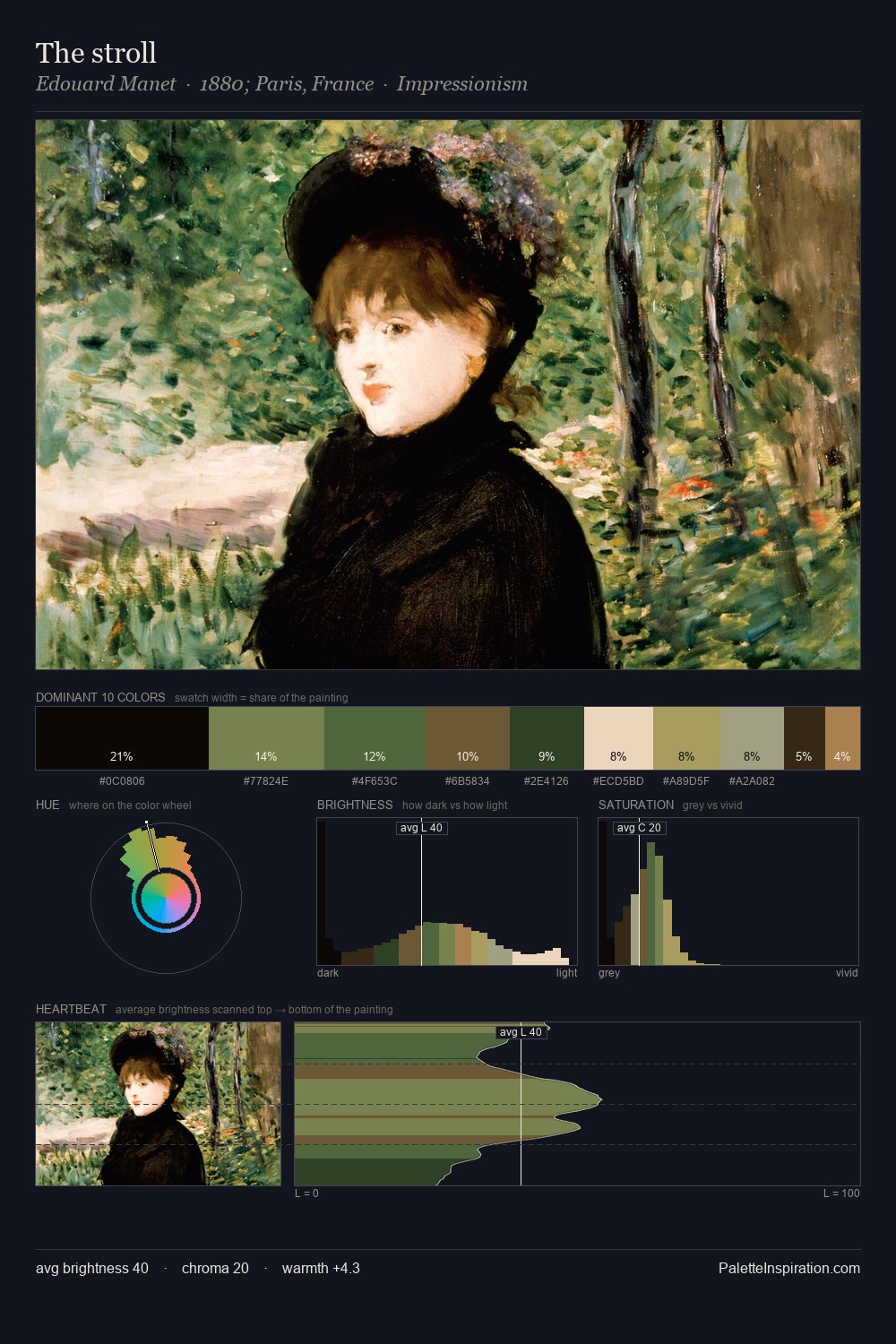Select the 9% deep green swatch

pos(547,738)
